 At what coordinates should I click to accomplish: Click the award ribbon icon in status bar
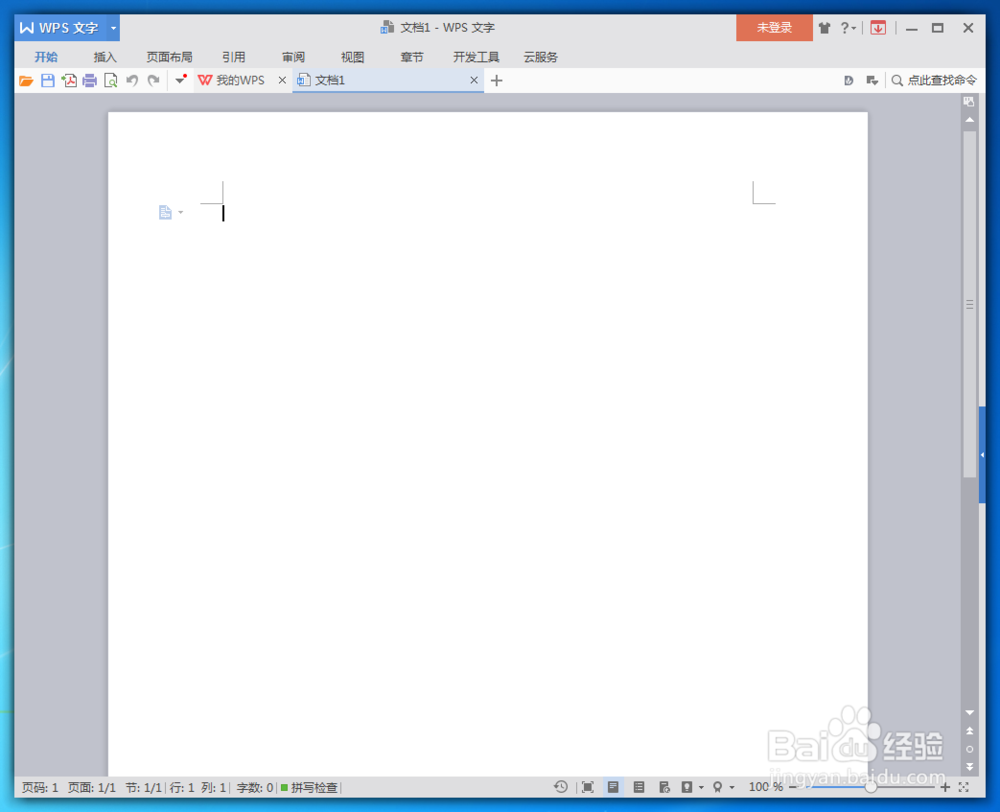pos(717,787)
